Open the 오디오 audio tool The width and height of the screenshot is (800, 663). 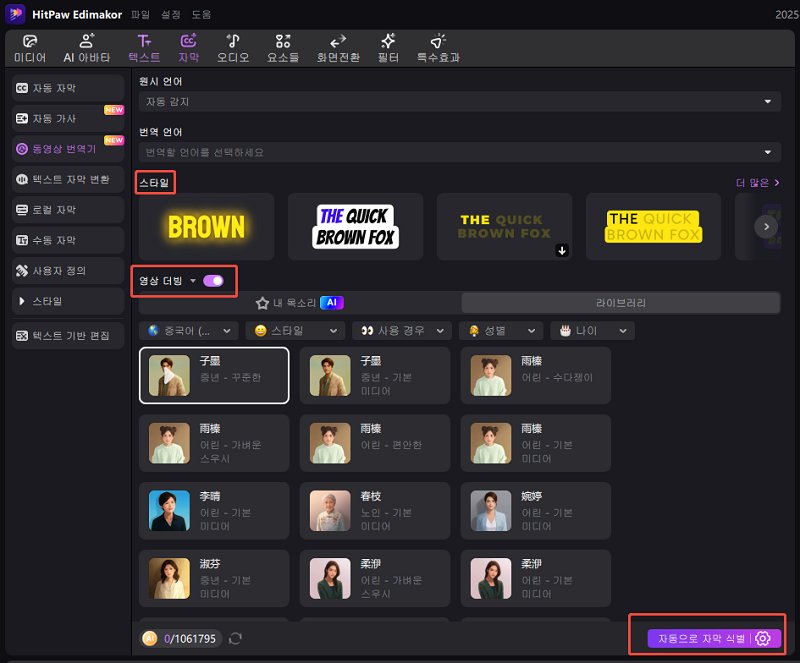pyautogui.click(x=232, y=48)
